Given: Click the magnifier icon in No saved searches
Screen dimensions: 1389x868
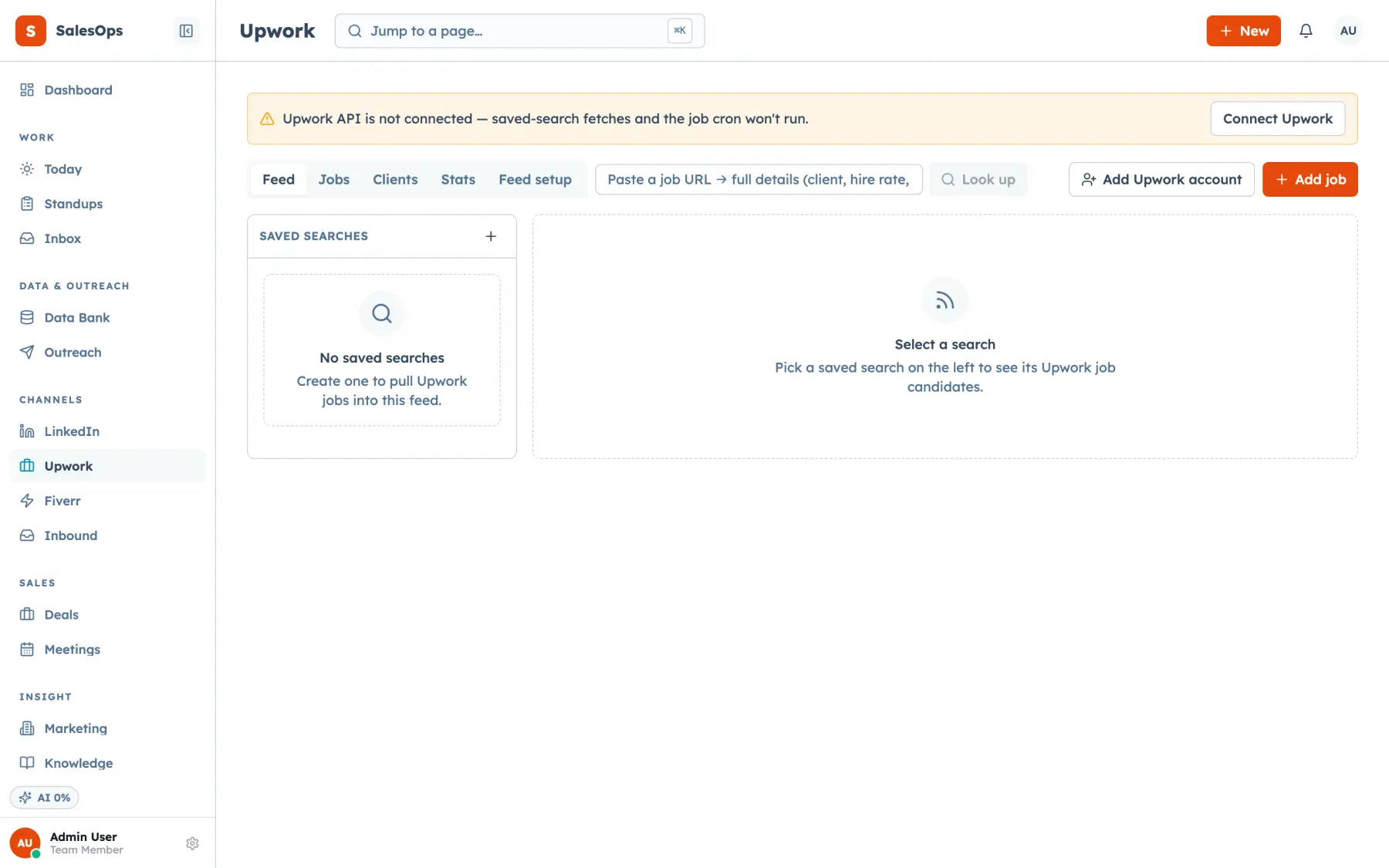Looking at the screenshot, I should tap(382, 313).
